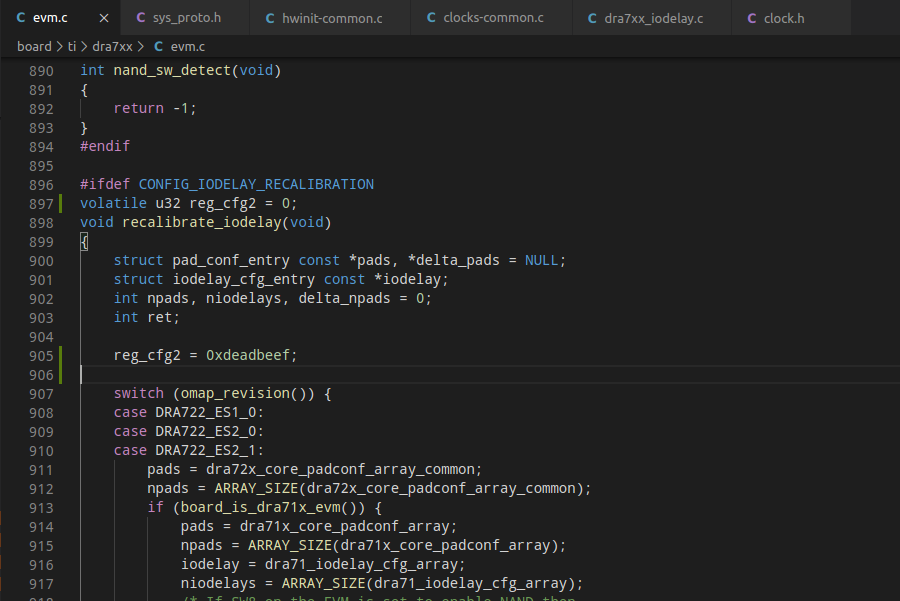Click the C icon on the sys_proto.h tab

click(141, 18)
